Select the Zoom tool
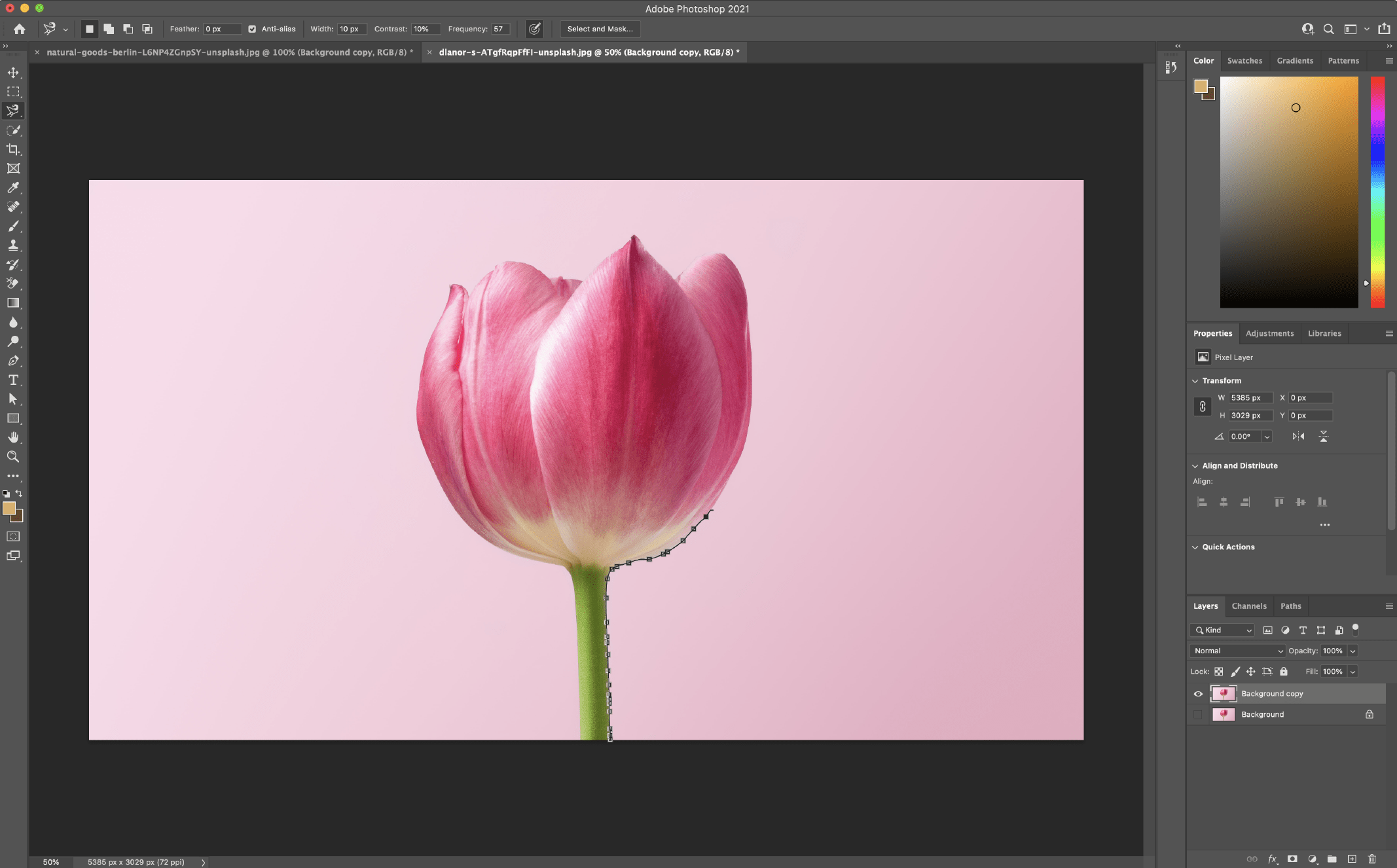Screen dimensions: 1397x868 [x=13, y=456]
